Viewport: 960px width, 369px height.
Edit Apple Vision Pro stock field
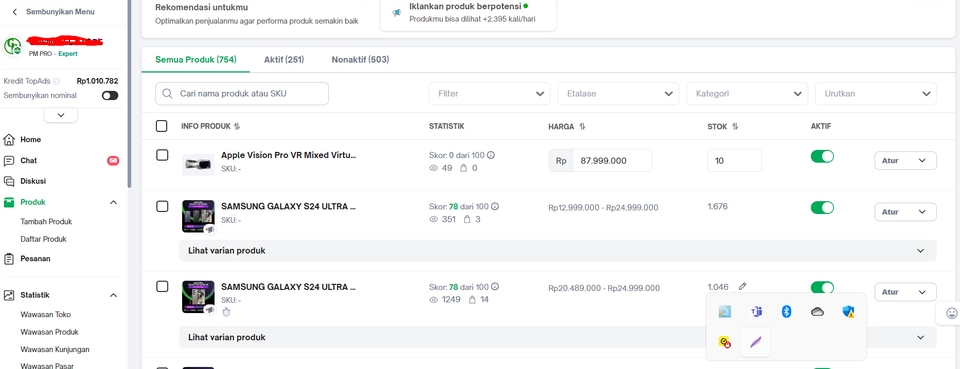point(735,160)
